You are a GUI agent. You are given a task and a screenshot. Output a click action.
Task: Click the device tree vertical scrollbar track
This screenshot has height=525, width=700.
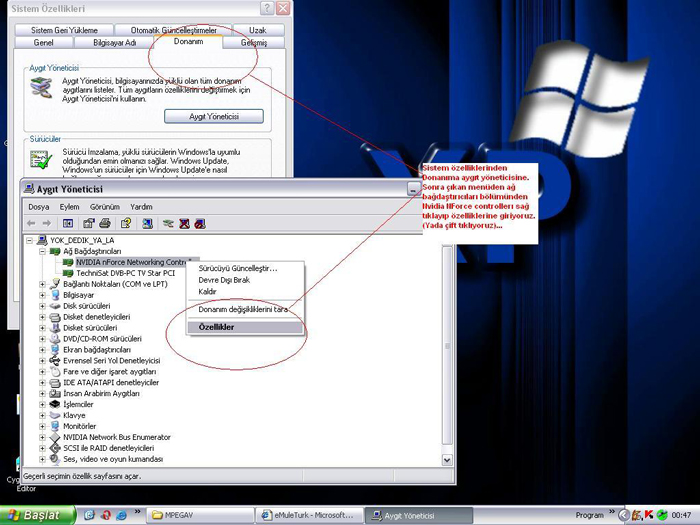(446, 349)
